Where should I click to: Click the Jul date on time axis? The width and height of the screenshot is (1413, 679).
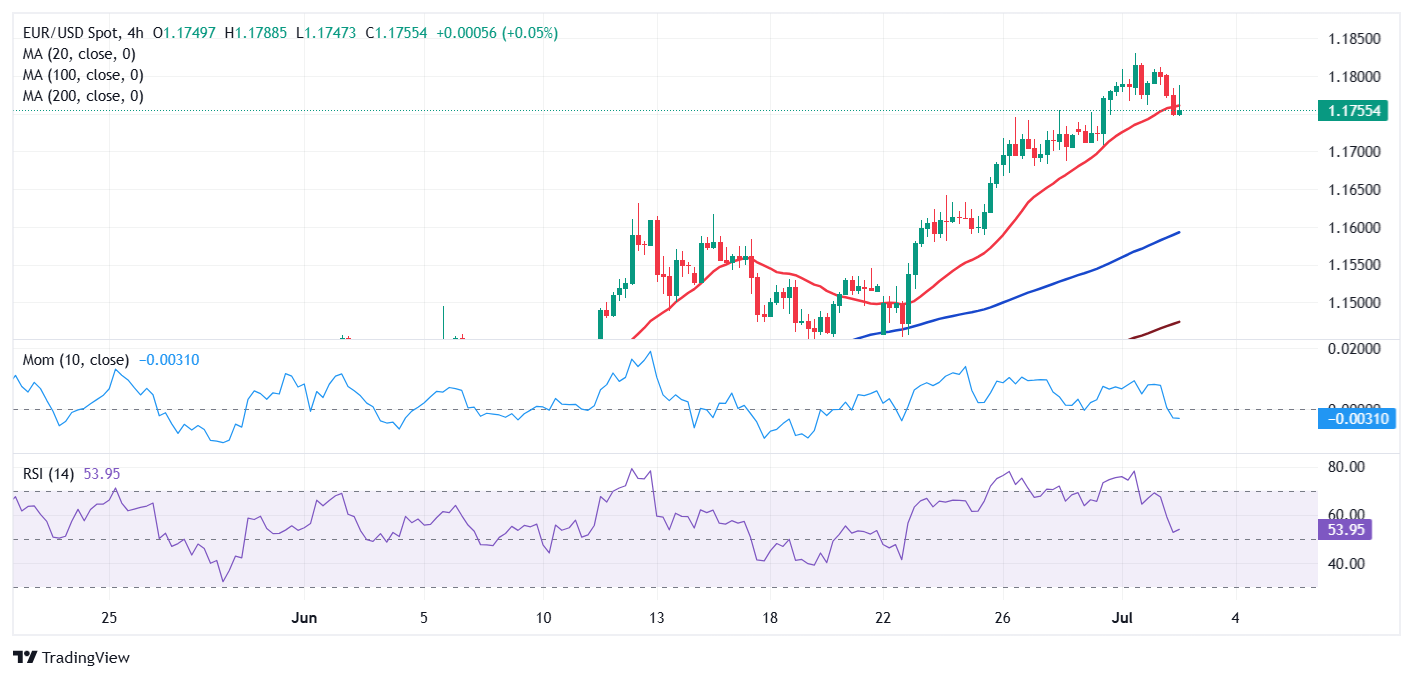1122,618
